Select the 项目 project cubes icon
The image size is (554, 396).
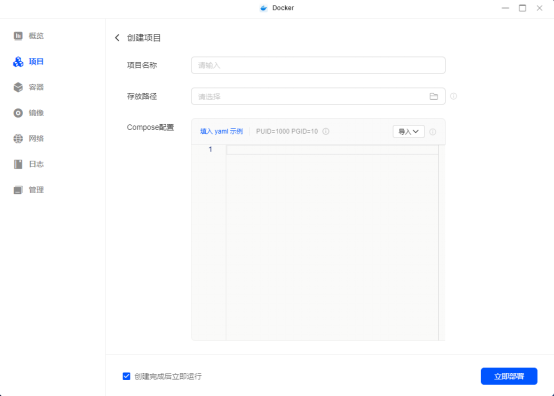point(18,61)
